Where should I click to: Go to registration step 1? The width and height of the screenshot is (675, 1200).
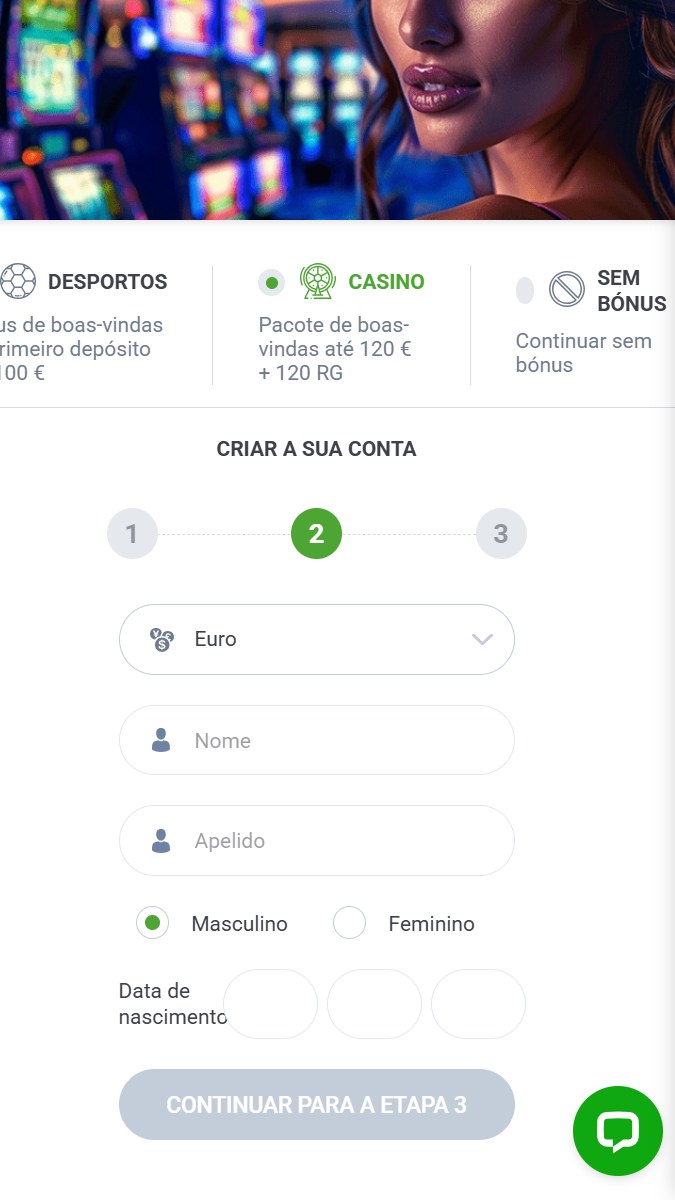tap(132, 534)
